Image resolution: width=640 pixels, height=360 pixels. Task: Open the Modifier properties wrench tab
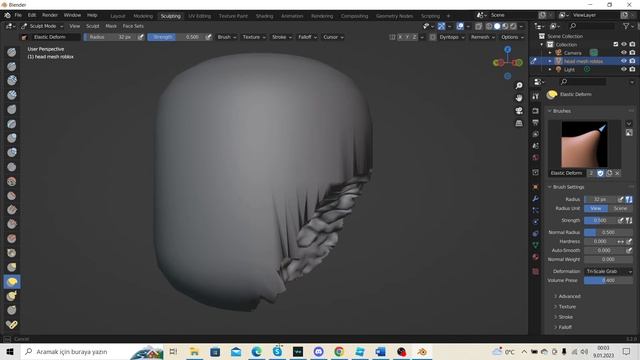click(536, 199)
